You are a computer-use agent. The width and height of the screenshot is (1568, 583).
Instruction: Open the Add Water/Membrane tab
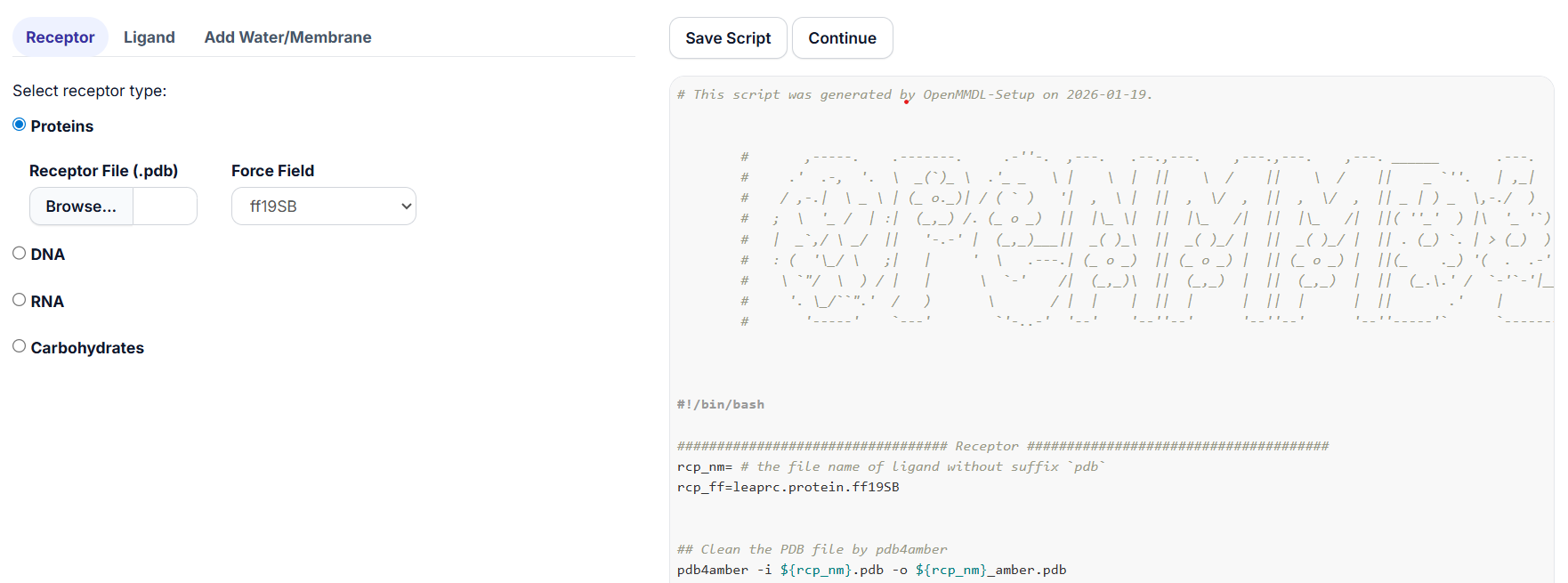click(287, 37)
